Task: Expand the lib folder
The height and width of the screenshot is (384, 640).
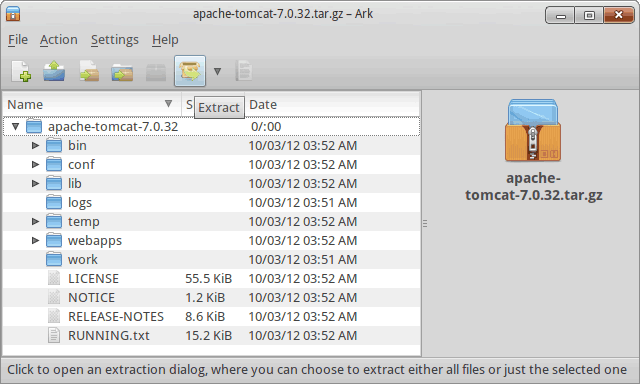Action: click(x=36, y=183)
